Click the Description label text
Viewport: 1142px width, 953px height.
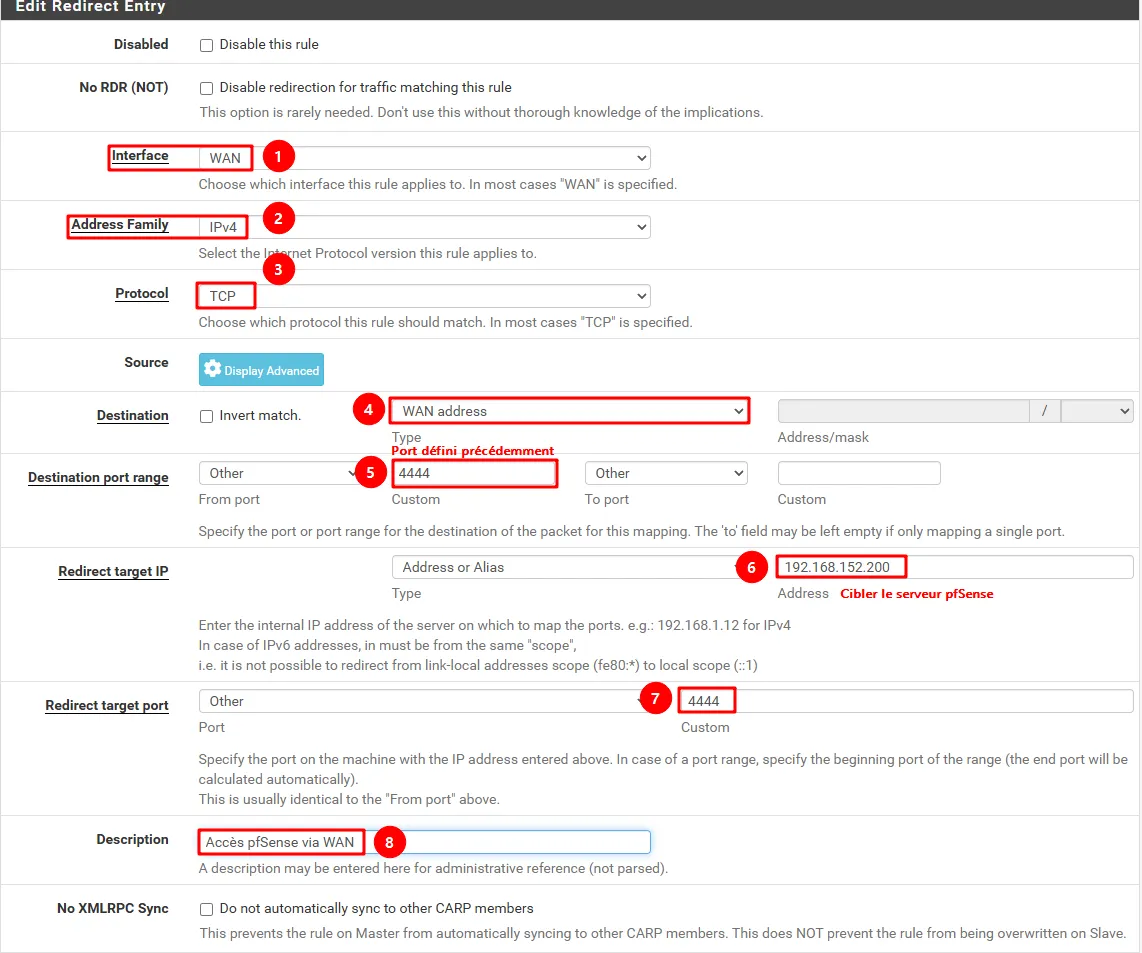[x=133, y=840]
